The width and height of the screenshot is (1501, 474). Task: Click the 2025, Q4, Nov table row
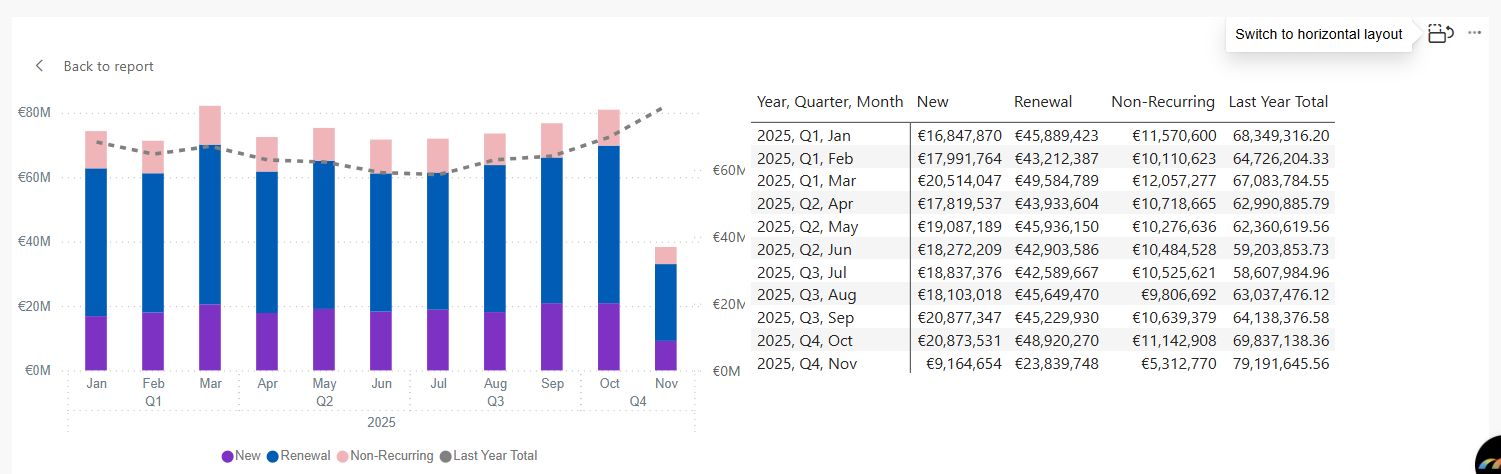click(x=804, y=363)
